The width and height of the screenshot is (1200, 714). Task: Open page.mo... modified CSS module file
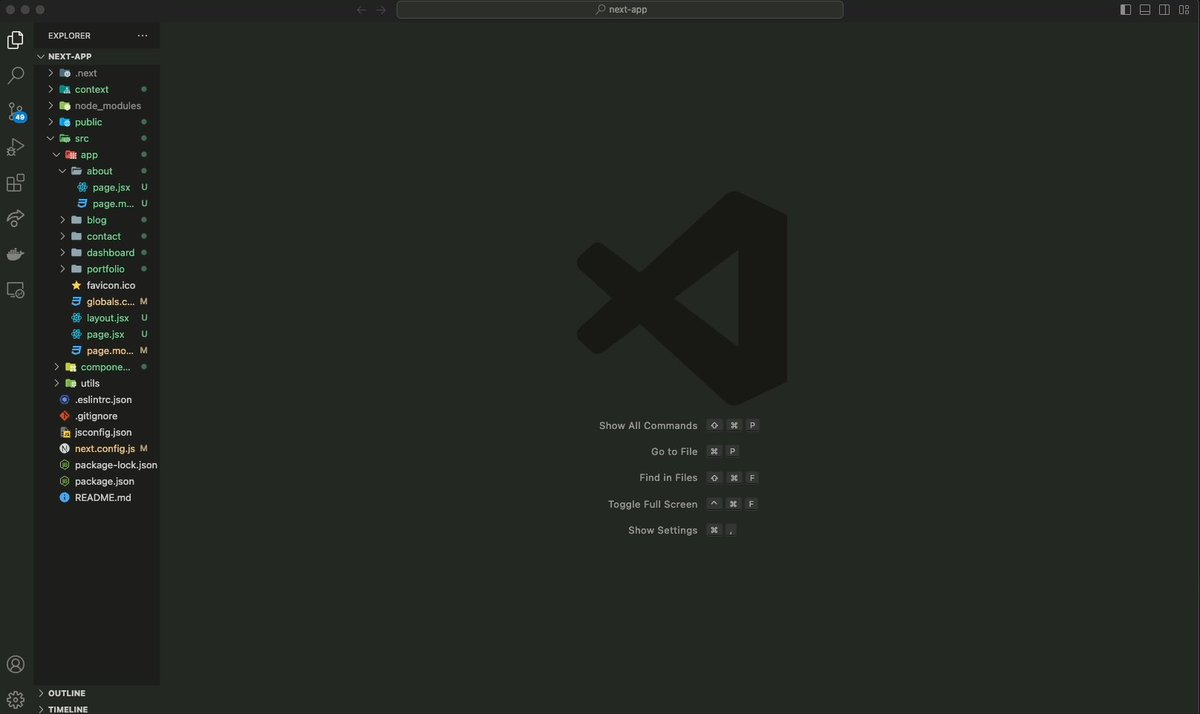click(x=97, y=351)
